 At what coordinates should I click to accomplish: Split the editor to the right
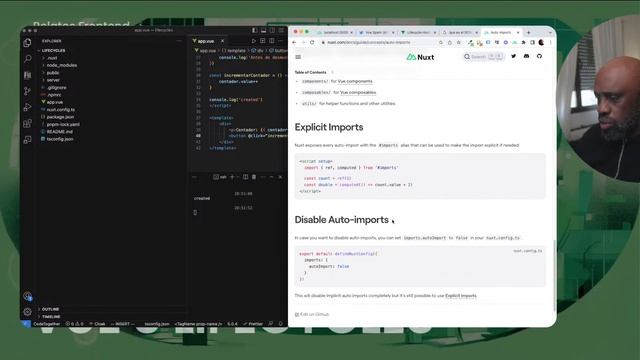point(271,41)
